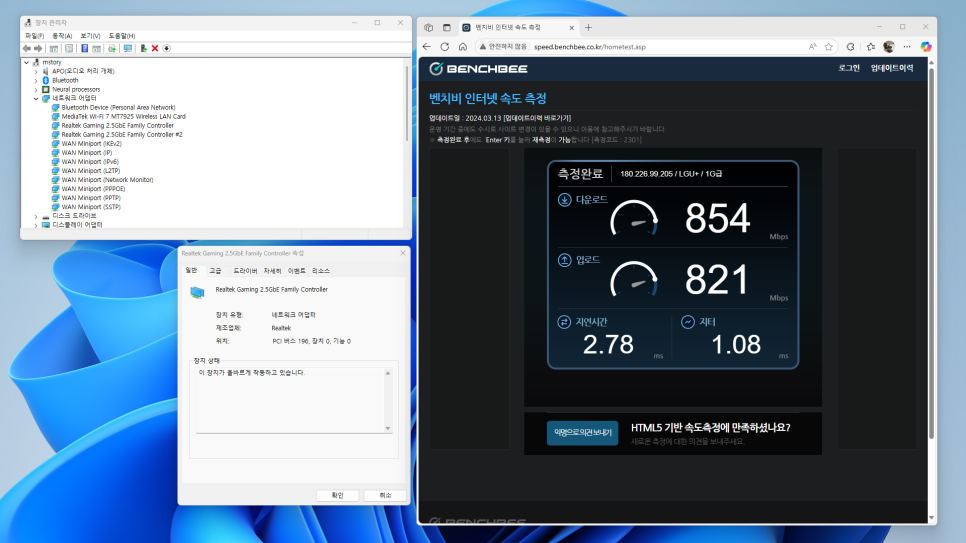Expand the Neural processors category

[36, 89]
